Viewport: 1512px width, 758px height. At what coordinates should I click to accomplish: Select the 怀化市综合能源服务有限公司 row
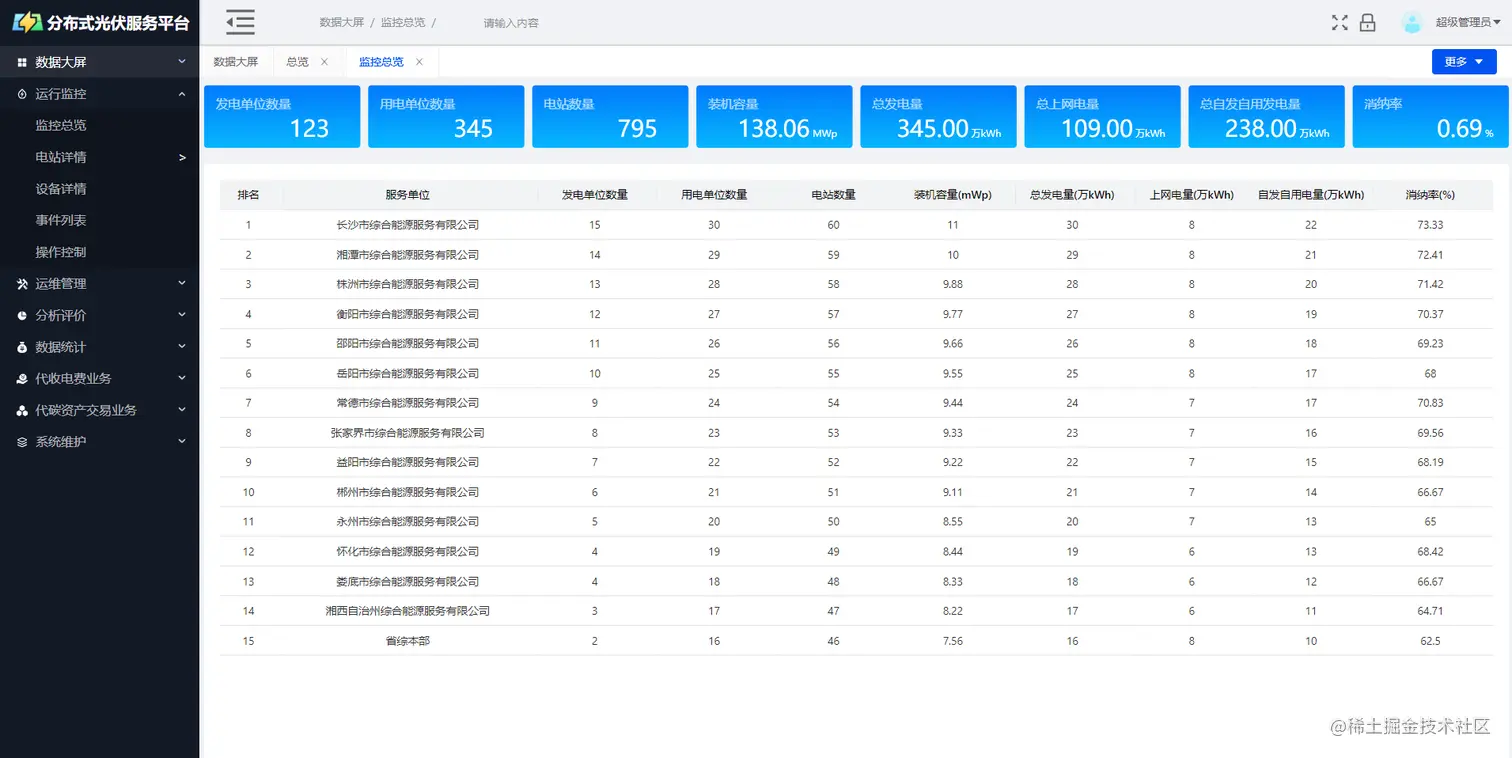pos(856,551)
